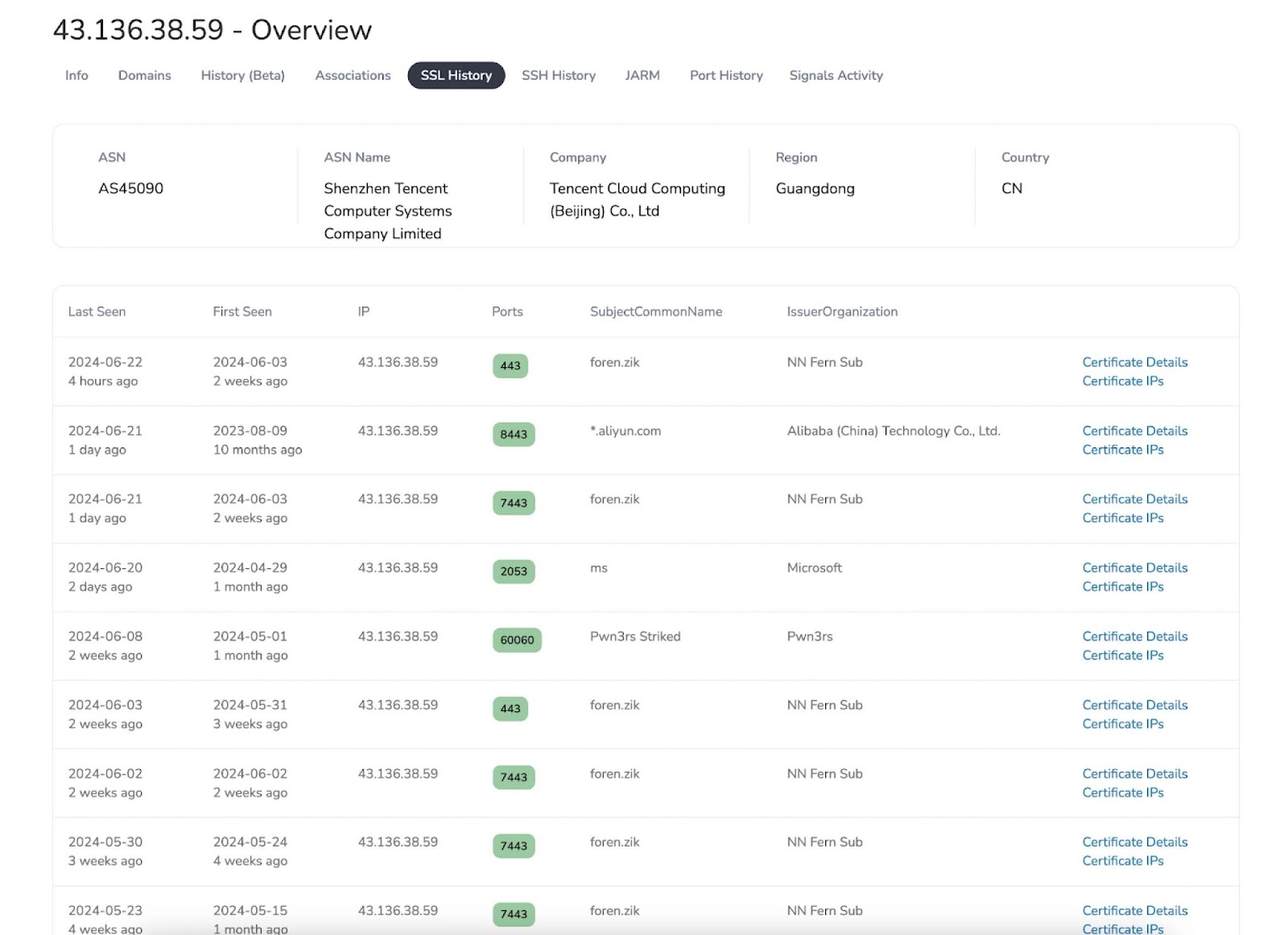1288x935 pixels.
Task: Click the 2023-08-09 first seen date
Action: tap(250, 430)
